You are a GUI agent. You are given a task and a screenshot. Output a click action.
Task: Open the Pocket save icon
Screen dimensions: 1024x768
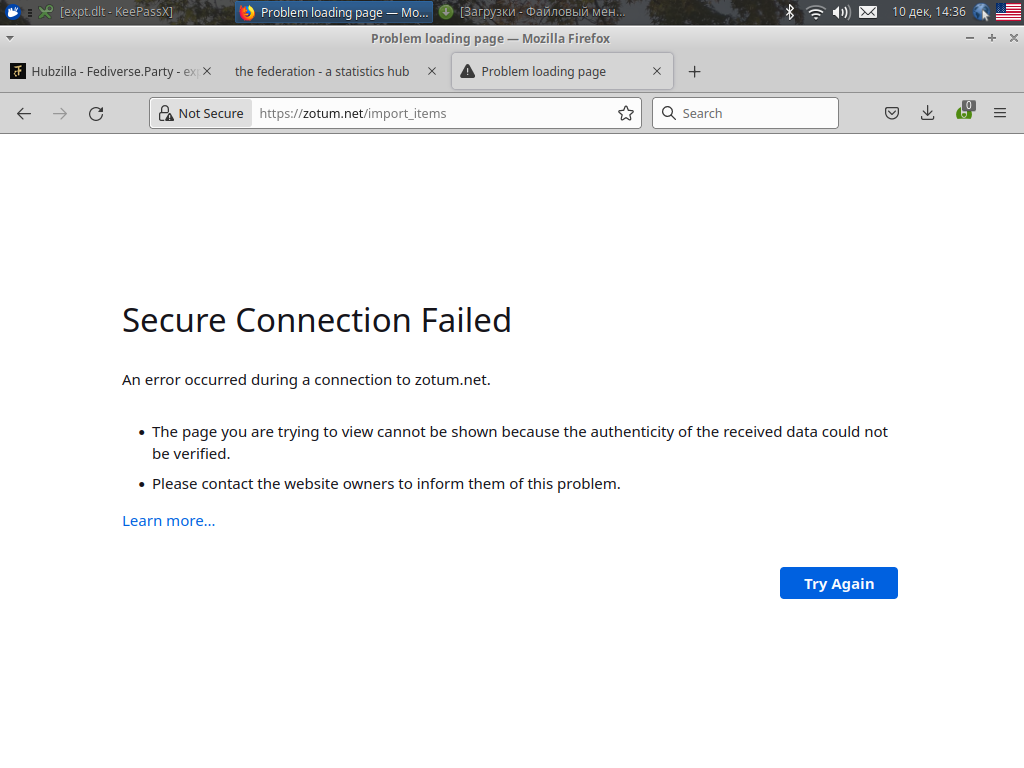pos(892,114)
